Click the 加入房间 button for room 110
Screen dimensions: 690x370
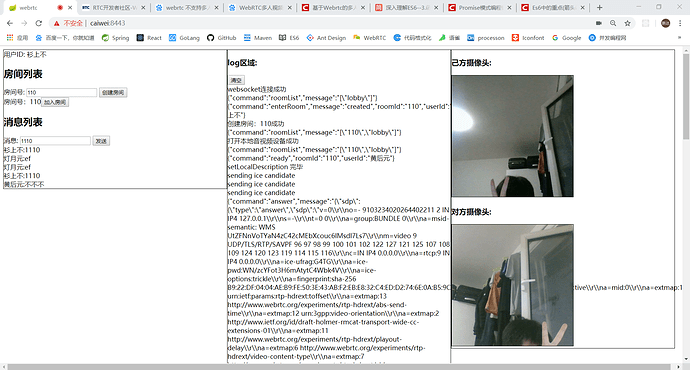(55, 102)
